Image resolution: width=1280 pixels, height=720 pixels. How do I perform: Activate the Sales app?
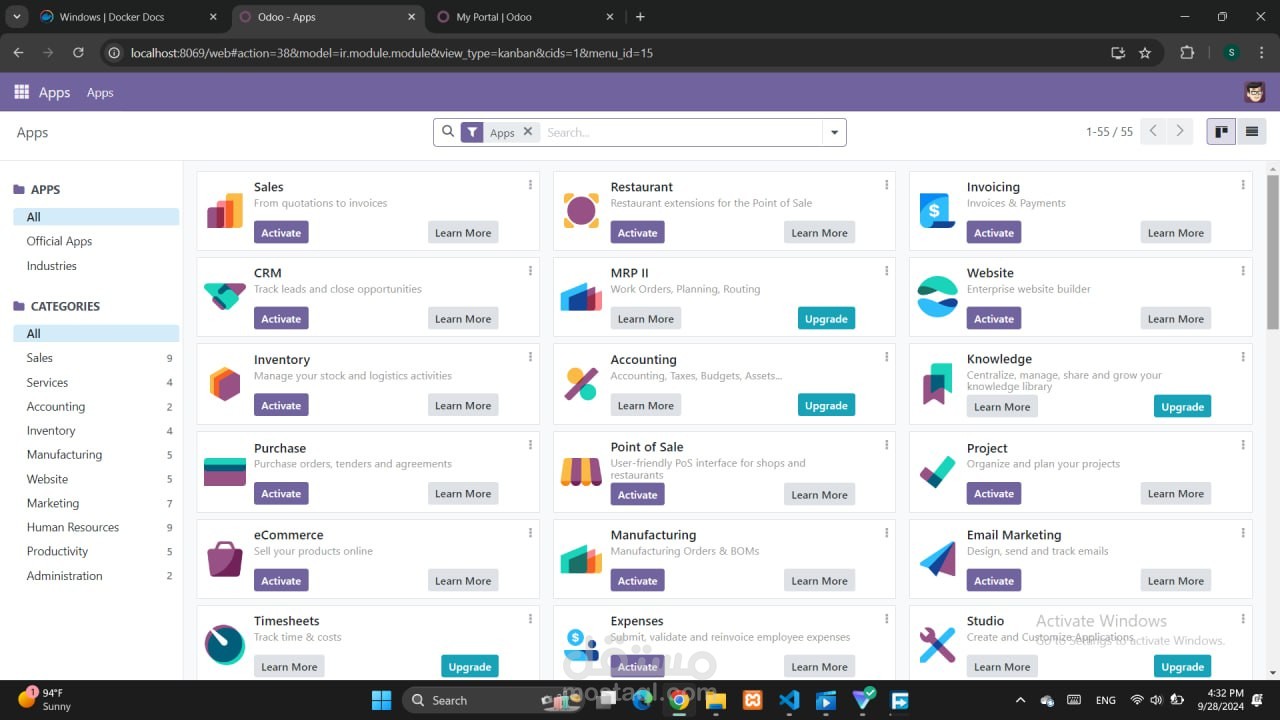coord(281,232)
